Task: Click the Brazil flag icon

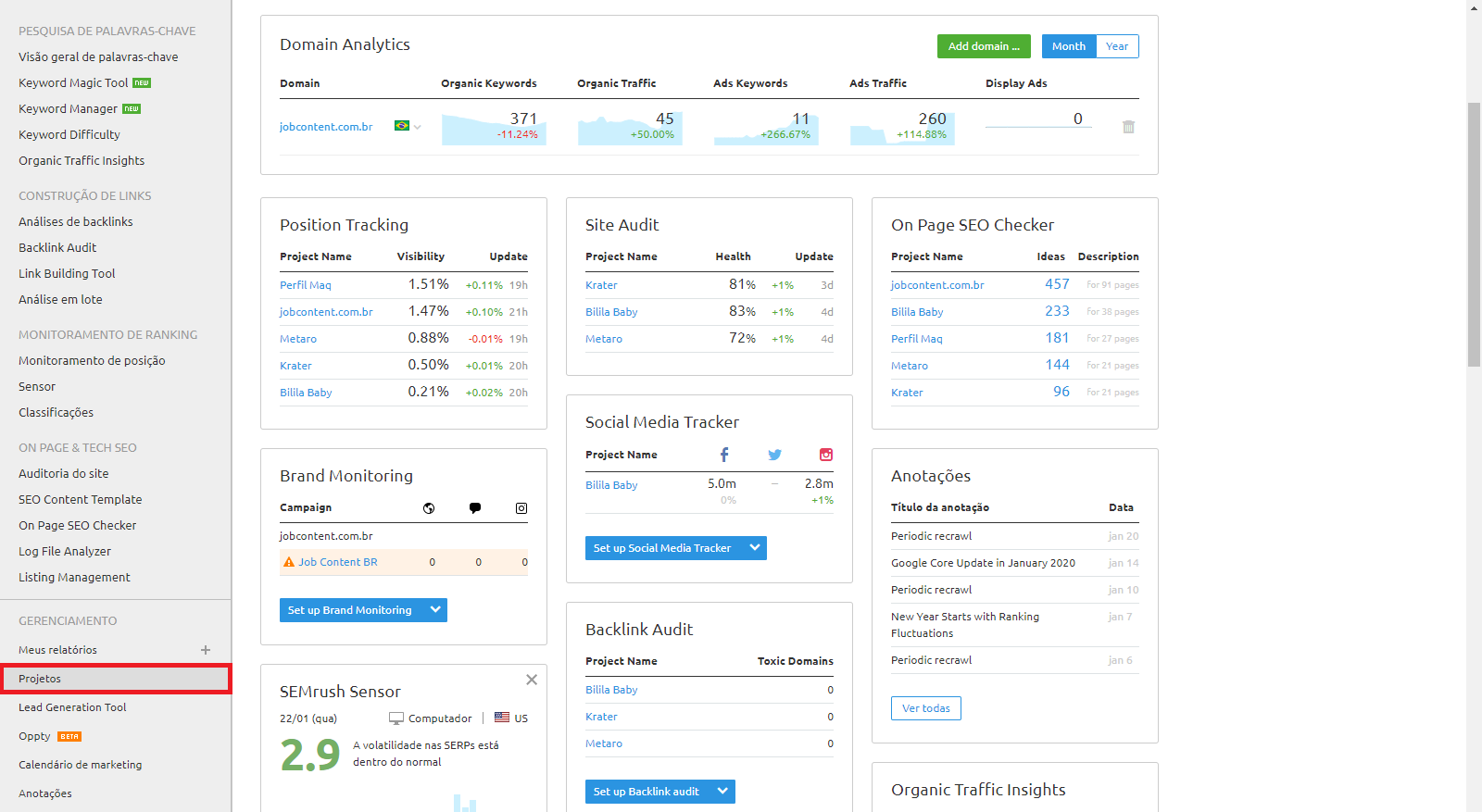Action: click(x=402, y=126)
